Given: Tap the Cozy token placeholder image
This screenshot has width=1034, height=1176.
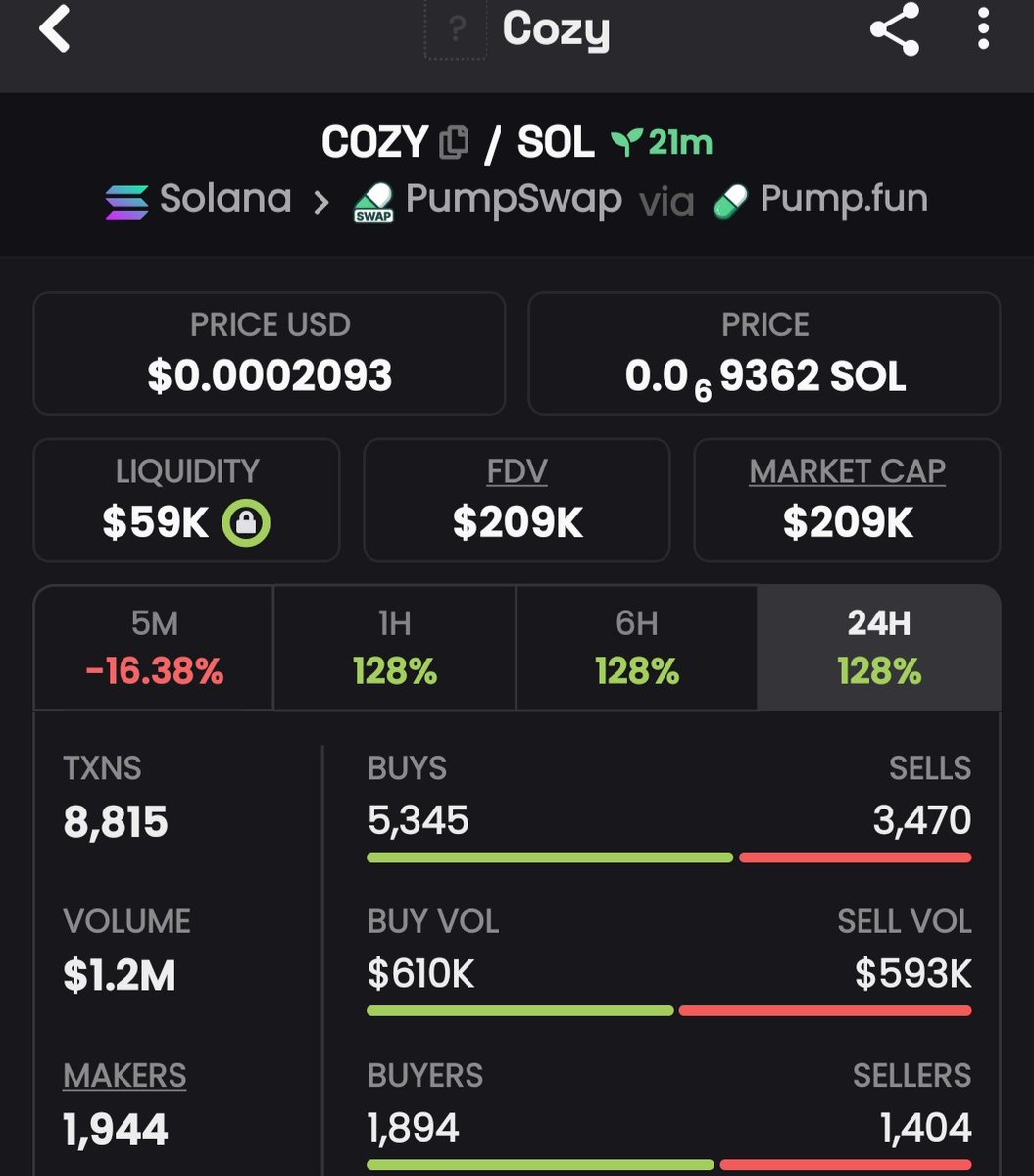Looking at the screenshot, I should (455, 30).
